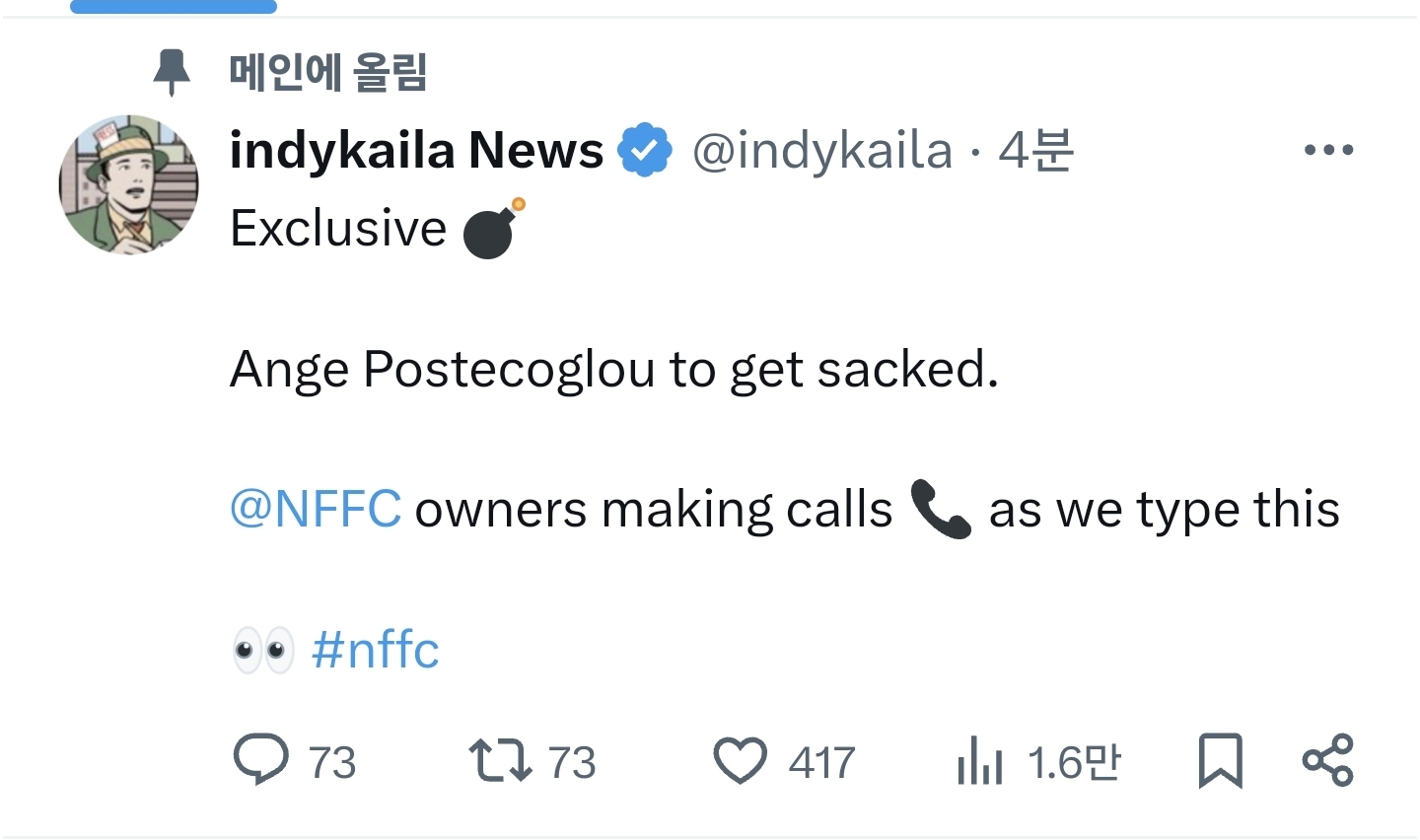Click the #nffc hashtag
This screenshot has width=1420, height=840.
point(375,650)
